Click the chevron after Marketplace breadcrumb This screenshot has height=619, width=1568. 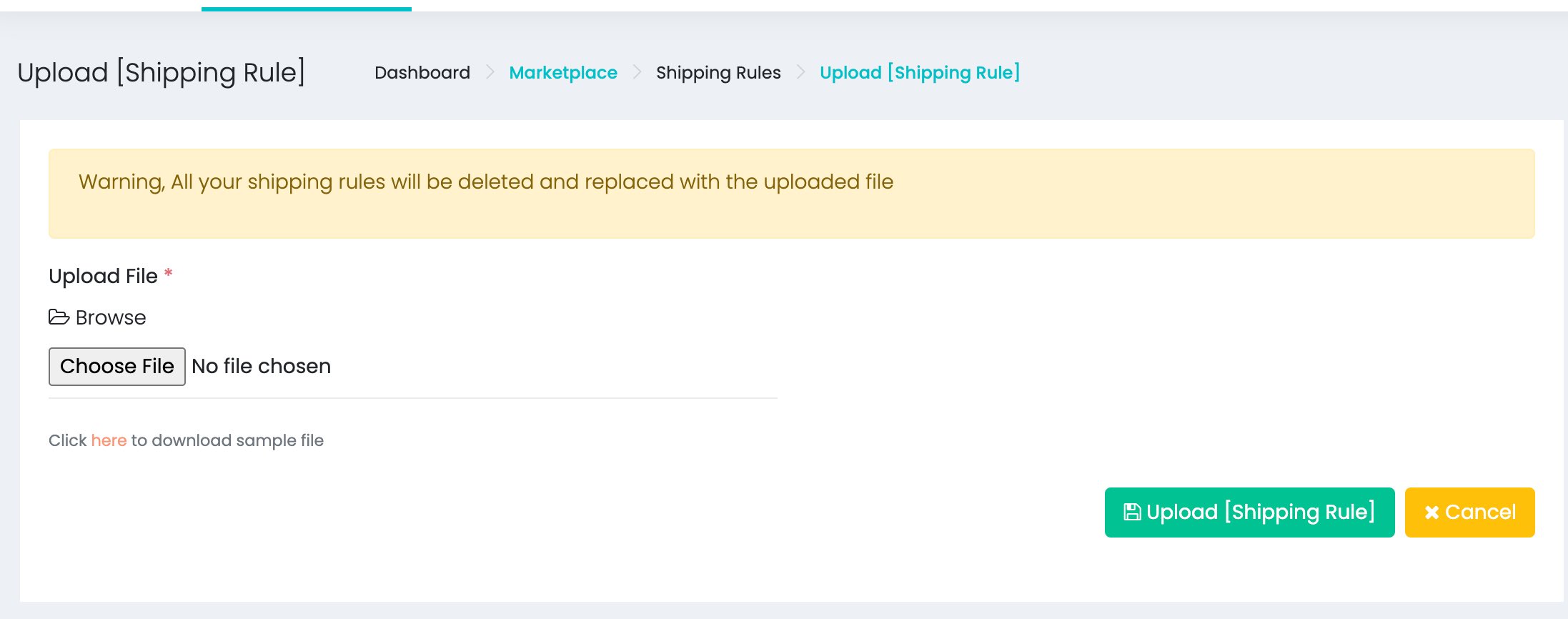point(637,72)
